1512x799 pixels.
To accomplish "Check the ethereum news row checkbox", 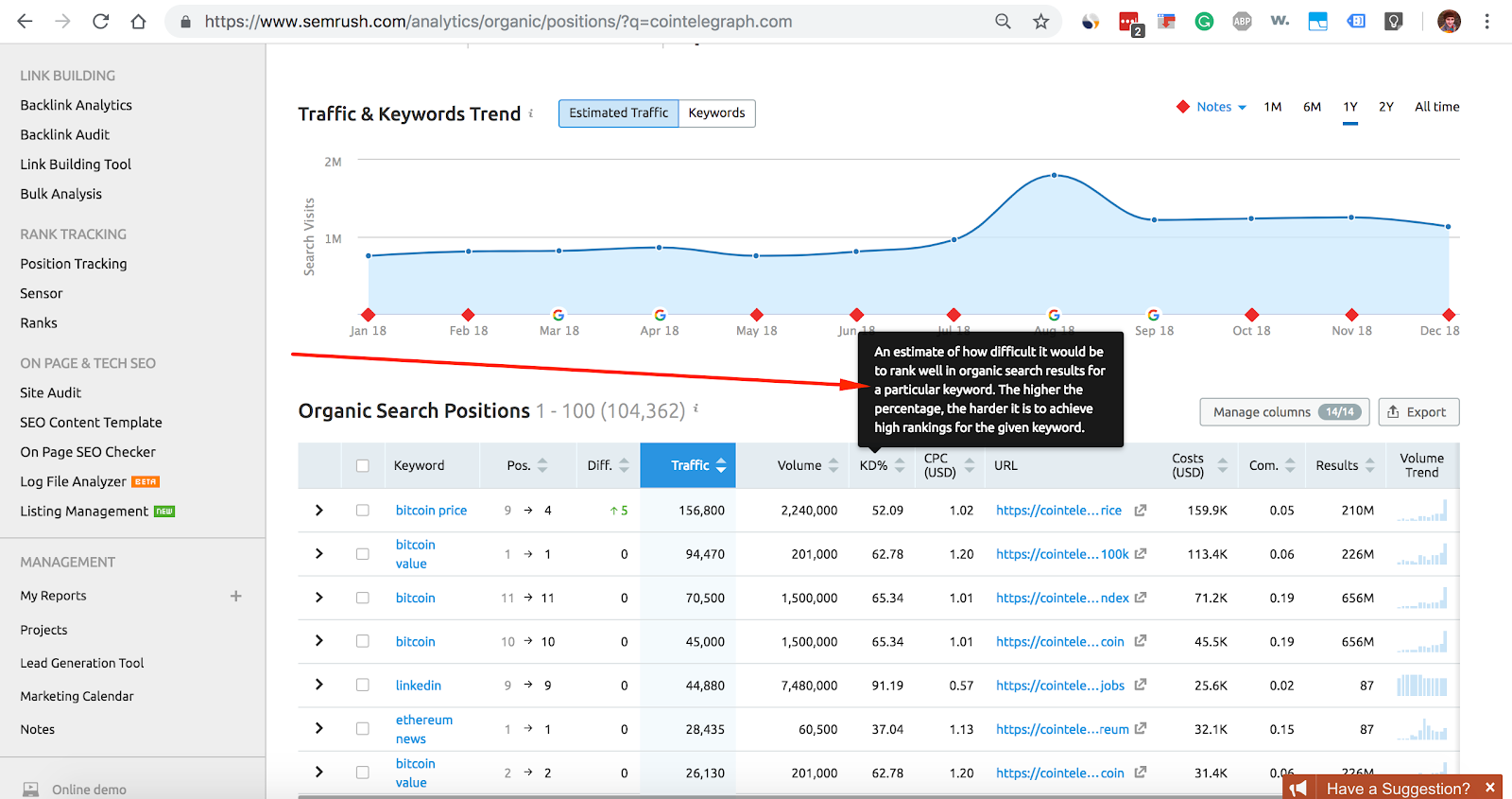I will pyautogui.click(x=362, y=729).
